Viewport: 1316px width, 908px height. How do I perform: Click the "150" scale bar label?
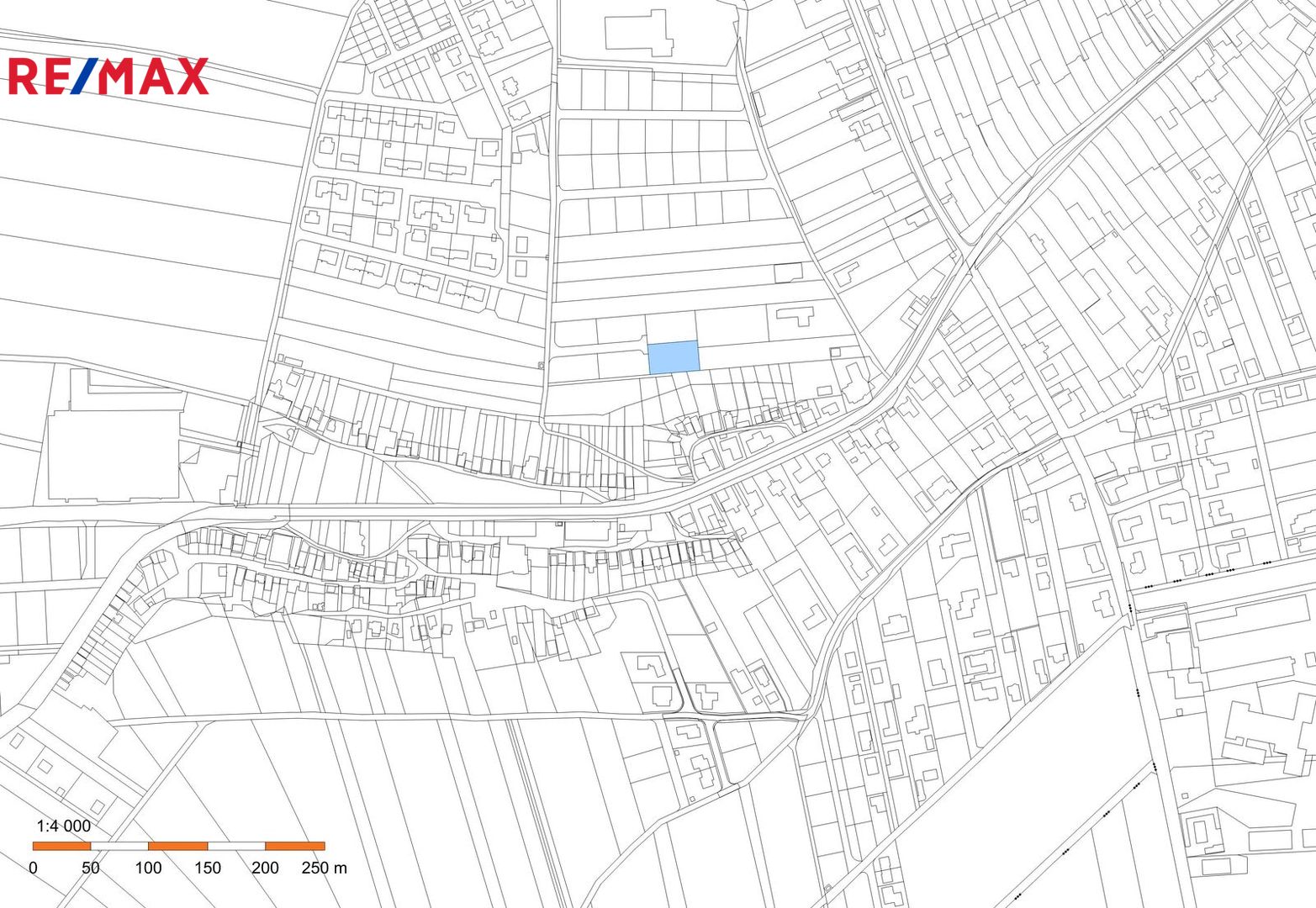click(208, 868)
